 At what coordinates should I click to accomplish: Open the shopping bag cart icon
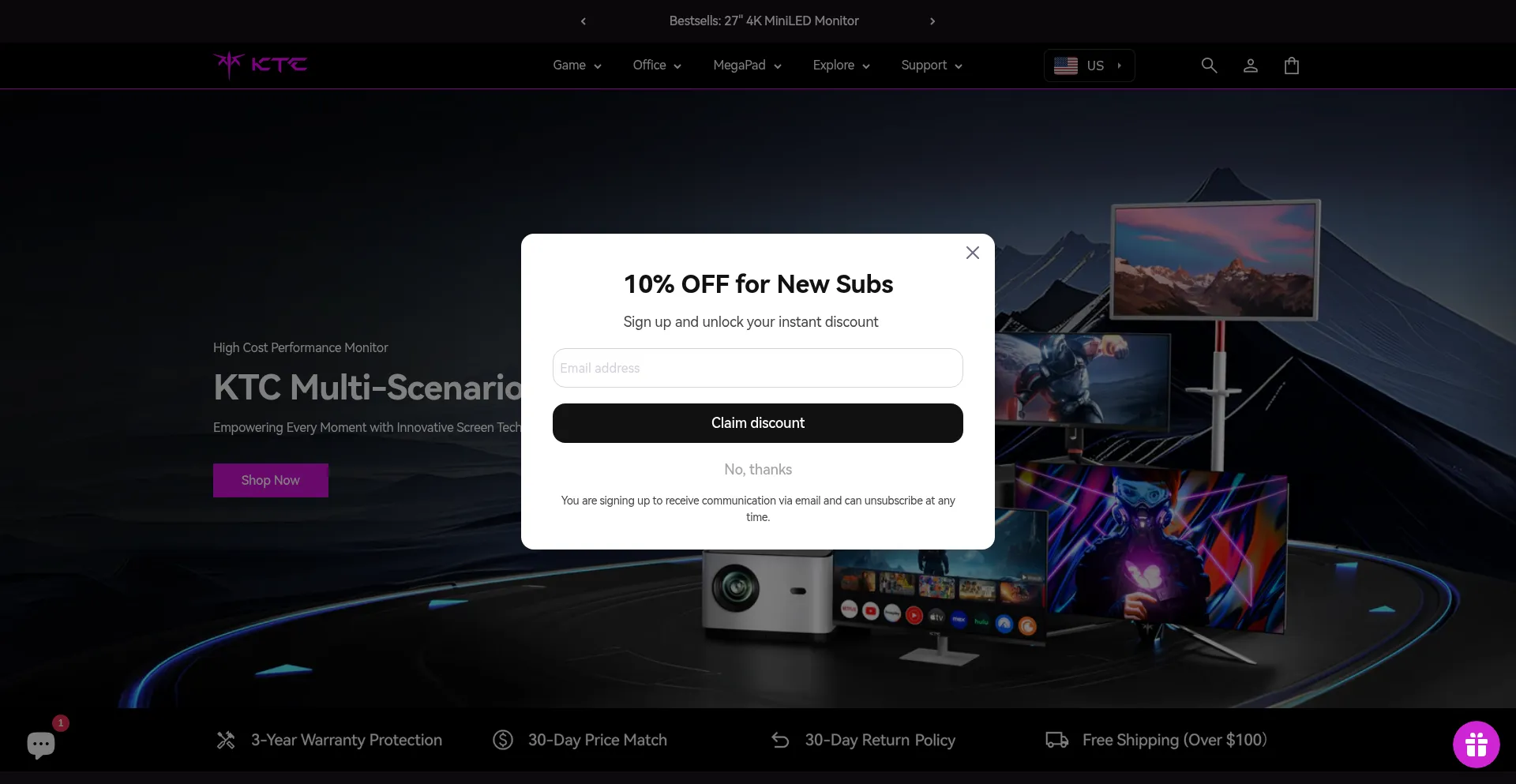tap(1292, 66)
